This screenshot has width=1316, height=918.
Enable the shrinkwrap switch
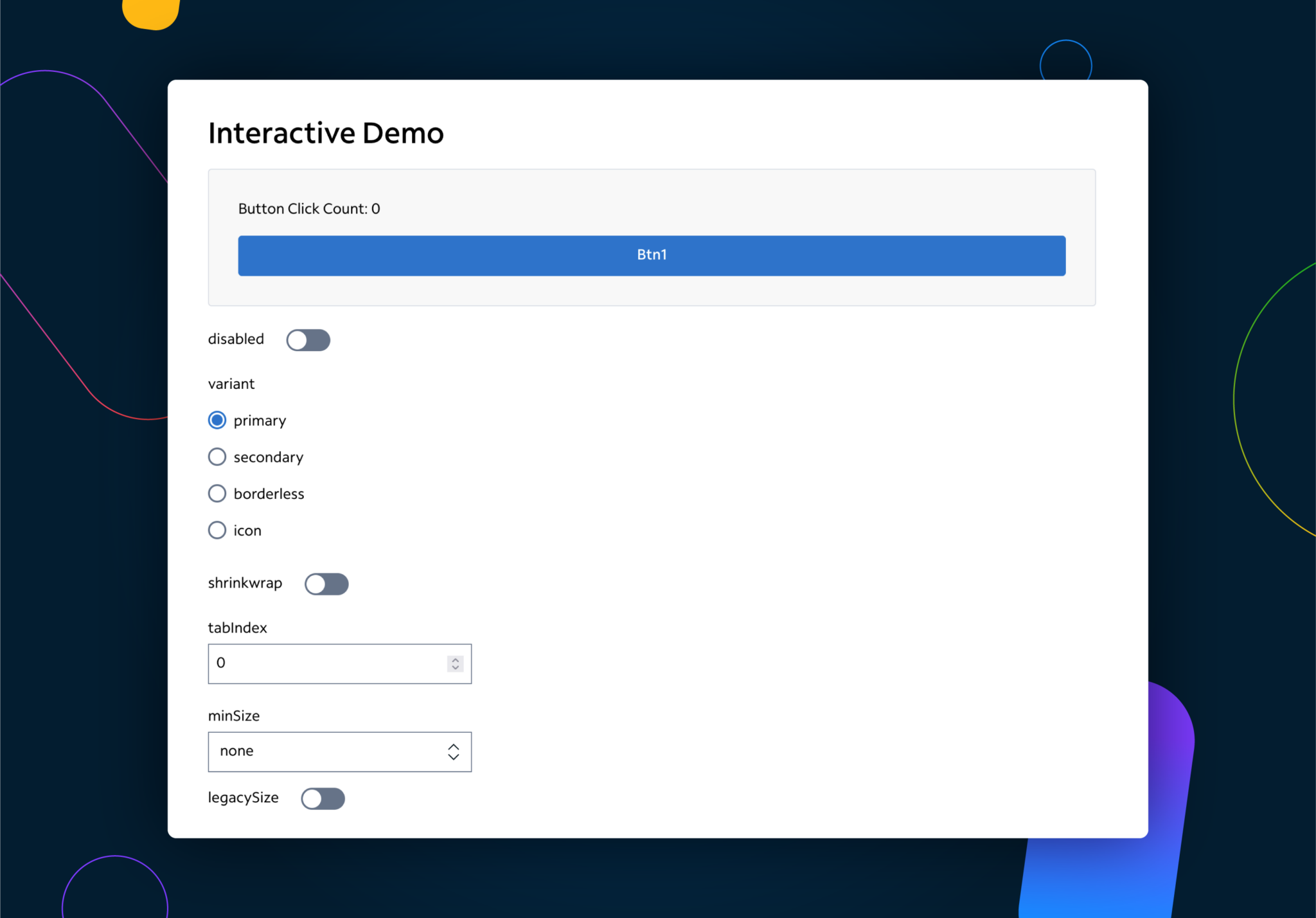pyautogui.click(x=326, y=584)
